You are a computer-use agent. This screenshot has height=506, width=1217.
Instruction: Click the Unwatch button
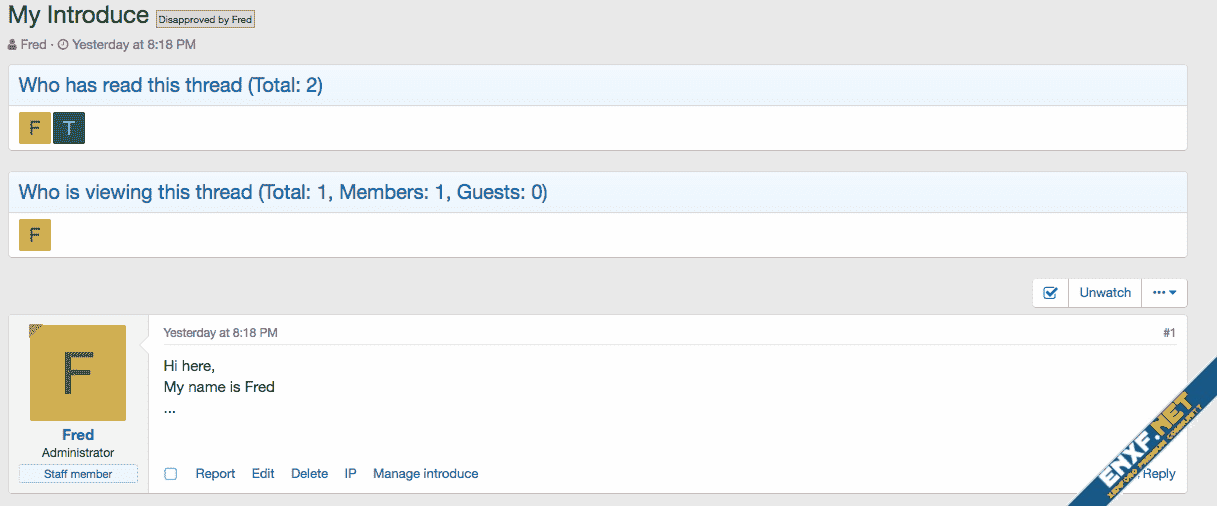[1105, 293]
